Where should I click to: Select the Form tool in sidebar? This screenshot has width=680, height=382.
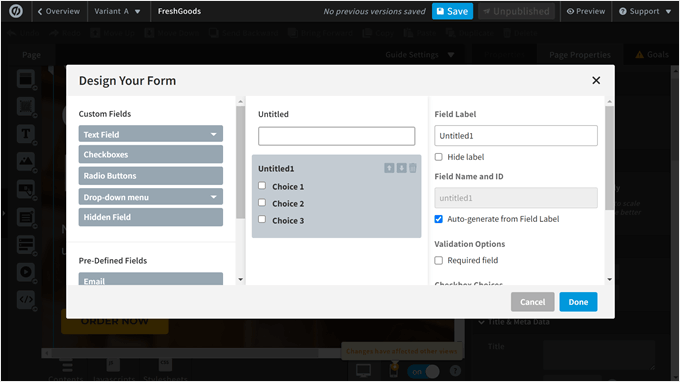tap(26, 216)
